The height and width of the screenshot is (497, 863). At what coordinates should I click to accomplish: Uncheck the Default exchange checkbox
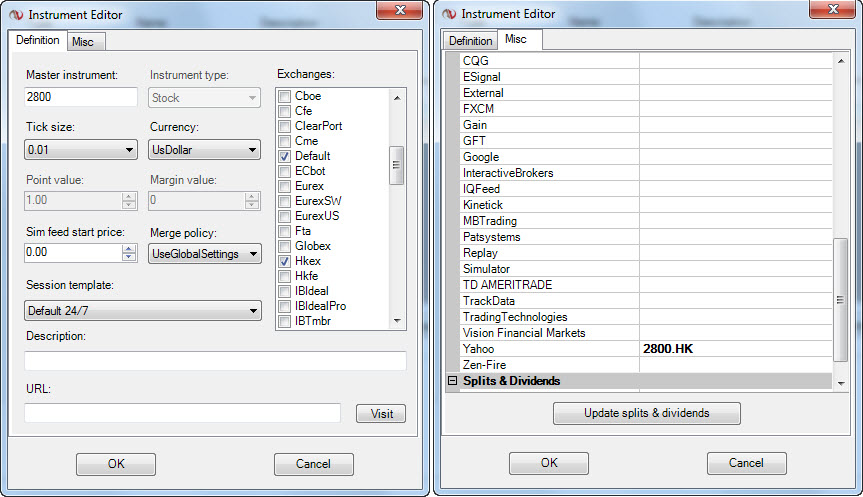coord(285,156)
